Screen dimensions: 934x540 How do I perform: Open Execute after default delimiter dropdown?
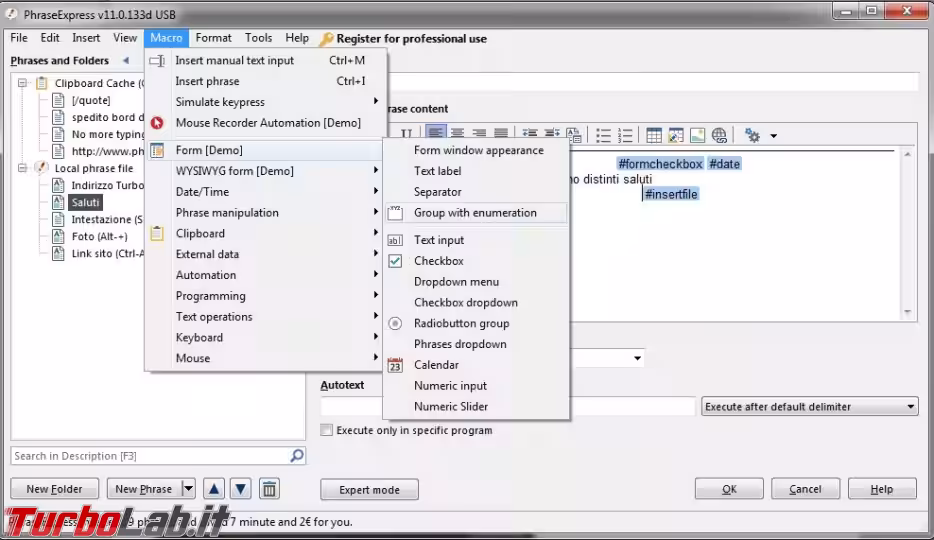point(910,407)
